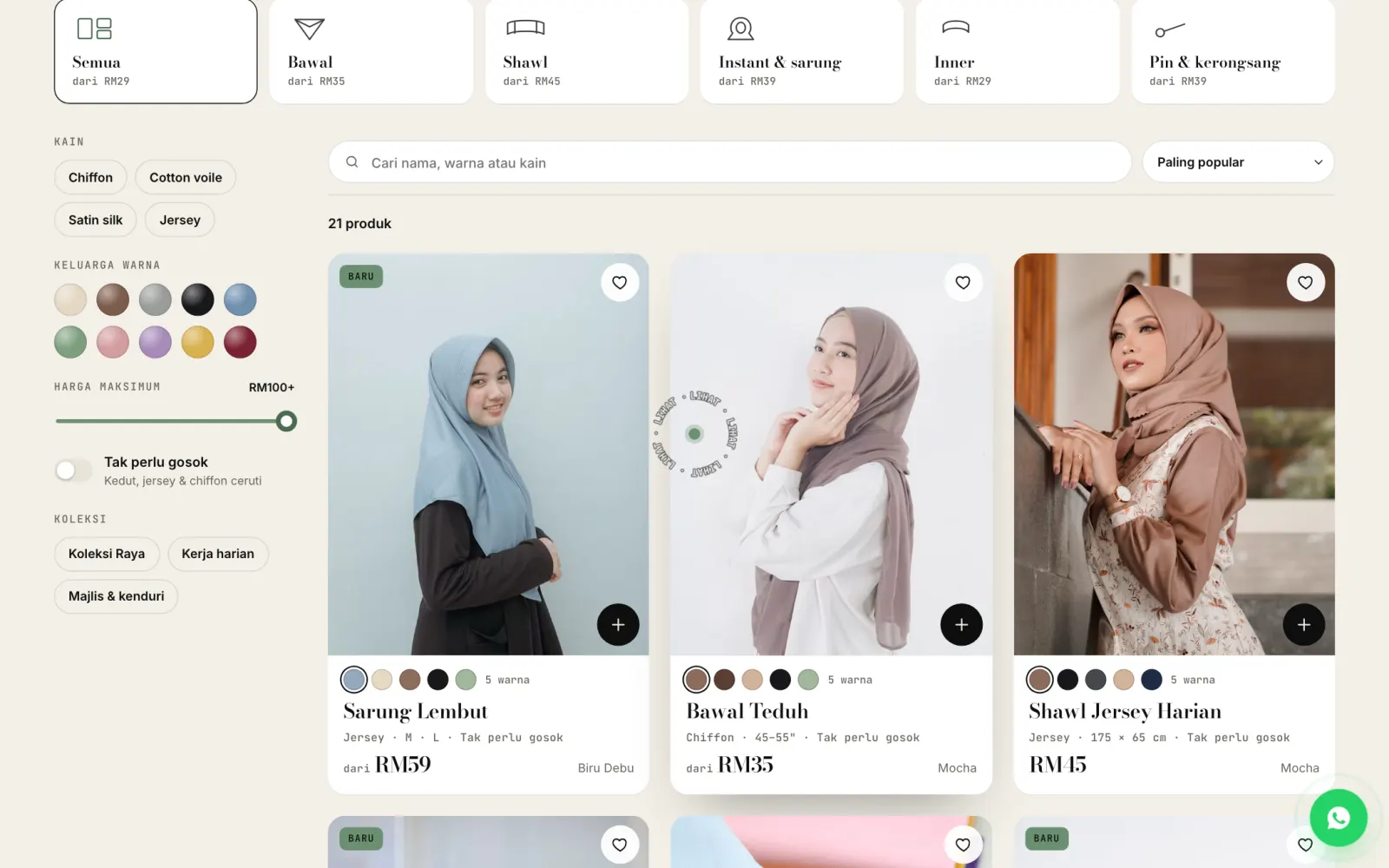Screen dimensions: 1389x868
Task: Select blue colour family swatch
Action: (240, 299)
